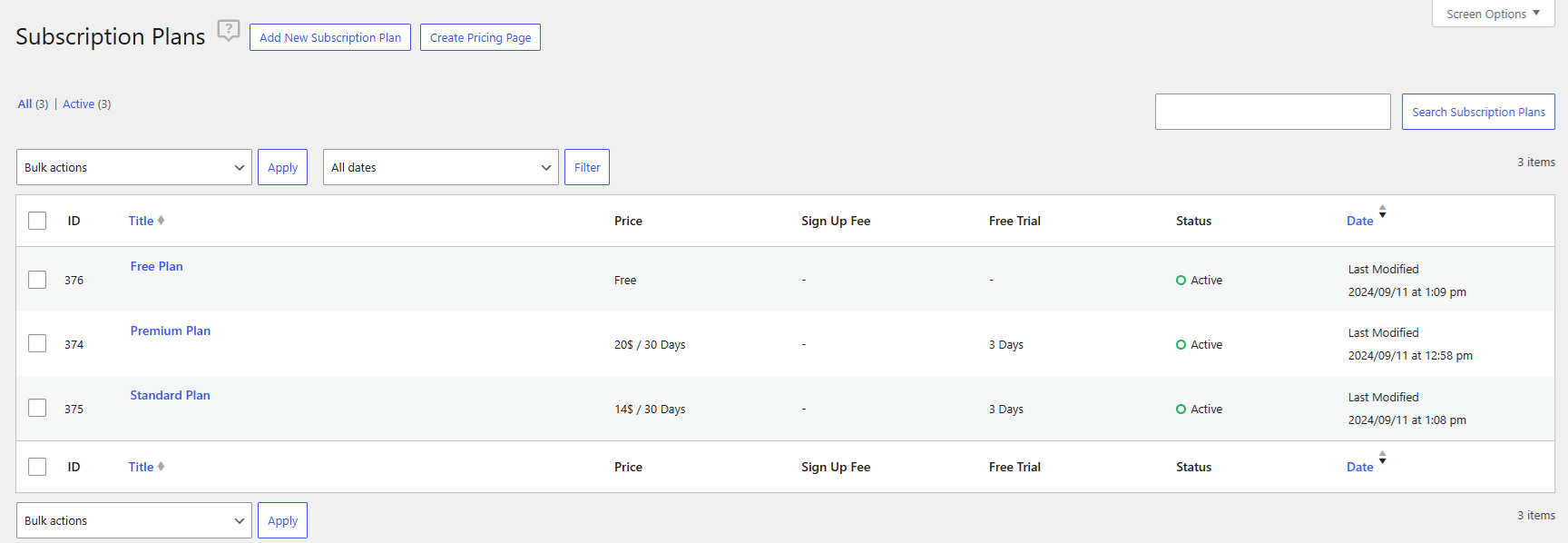Check the Standard Plan row checkbox
The image size is (1568, 543).
tap(37, 409)
